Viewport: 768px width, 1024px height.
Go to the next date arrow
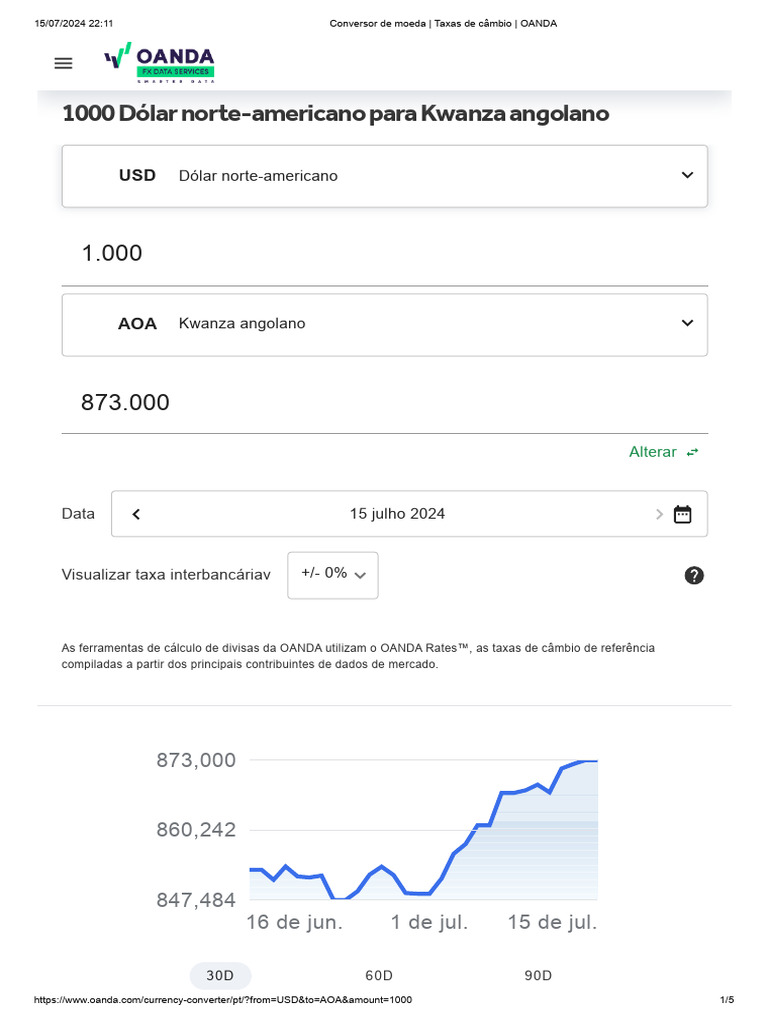point(659,514)
